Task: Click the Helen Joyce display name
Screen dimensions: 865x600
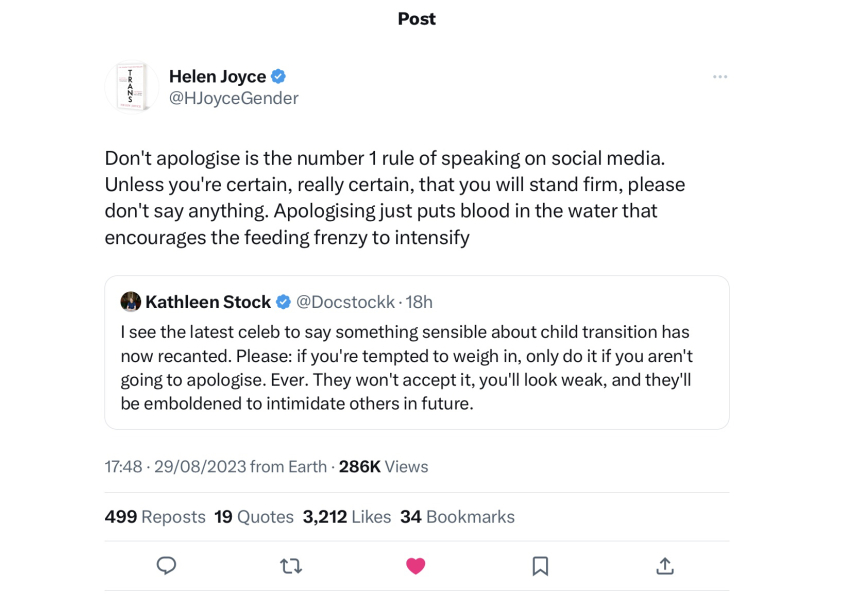Action: [x=217, y=77]
